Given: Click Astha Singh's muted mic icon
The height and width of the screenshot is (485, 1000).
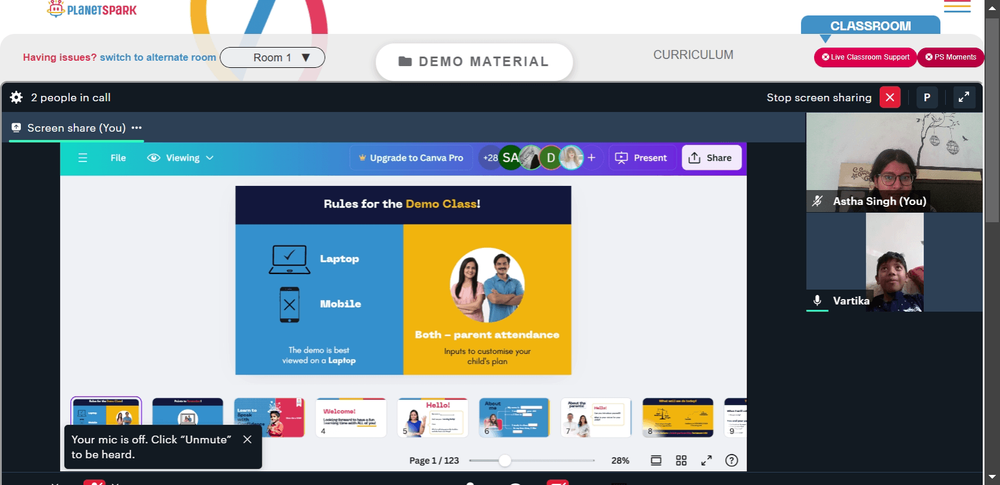Looking at the screenshot, I should point(817,202).
